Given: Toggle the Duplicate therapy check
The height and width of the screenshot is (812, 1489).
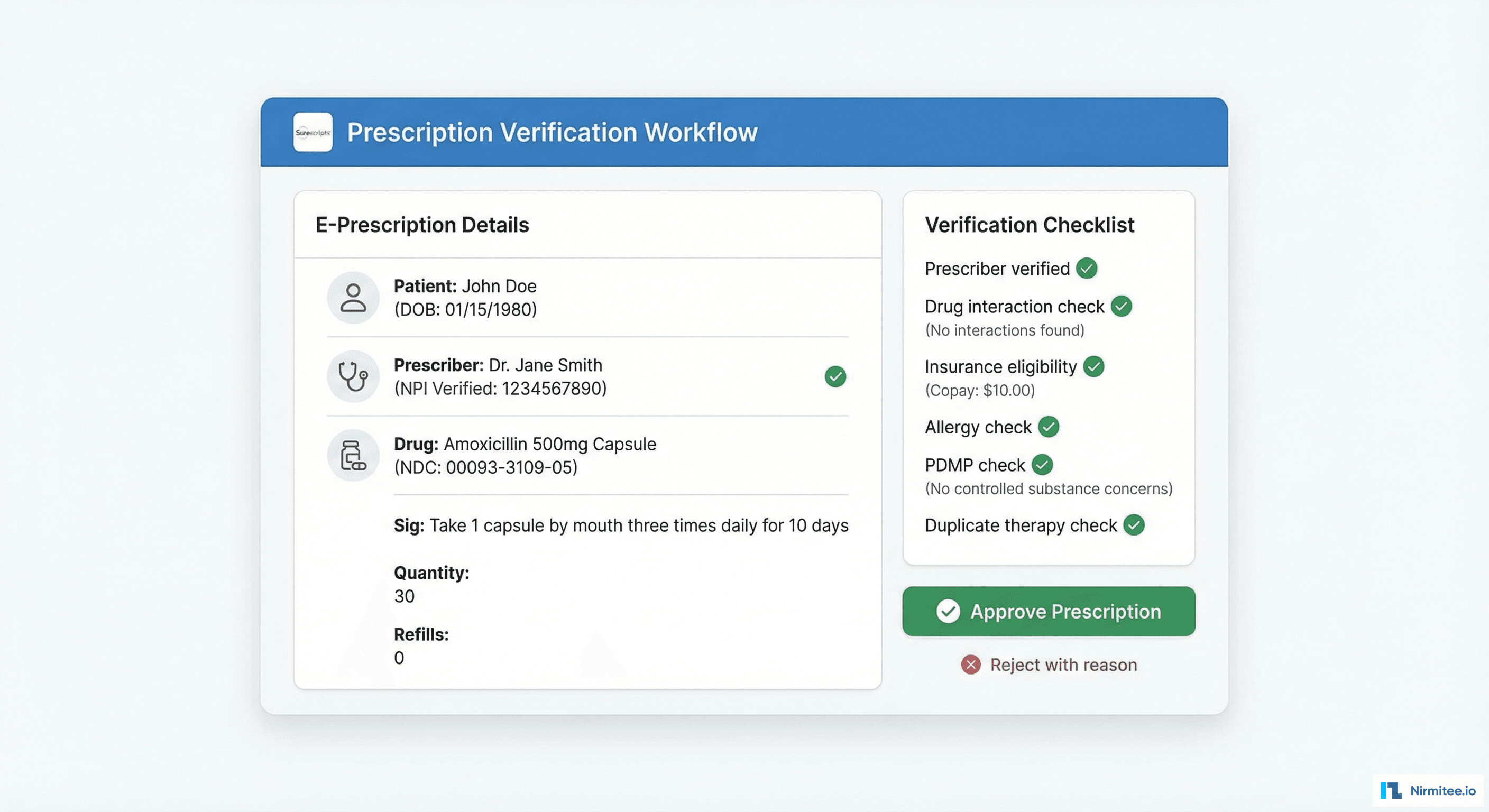Looking at the screenshot, I should (1135, 525).
